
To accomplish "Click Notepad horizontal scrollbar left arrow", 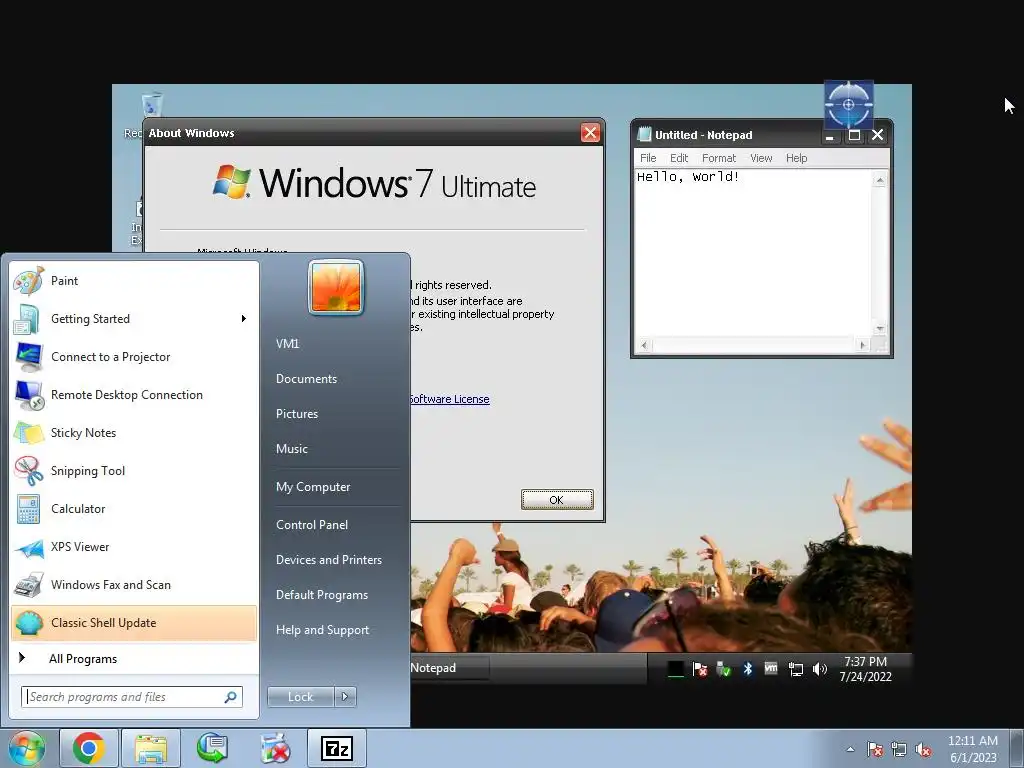I will [644, 345].
